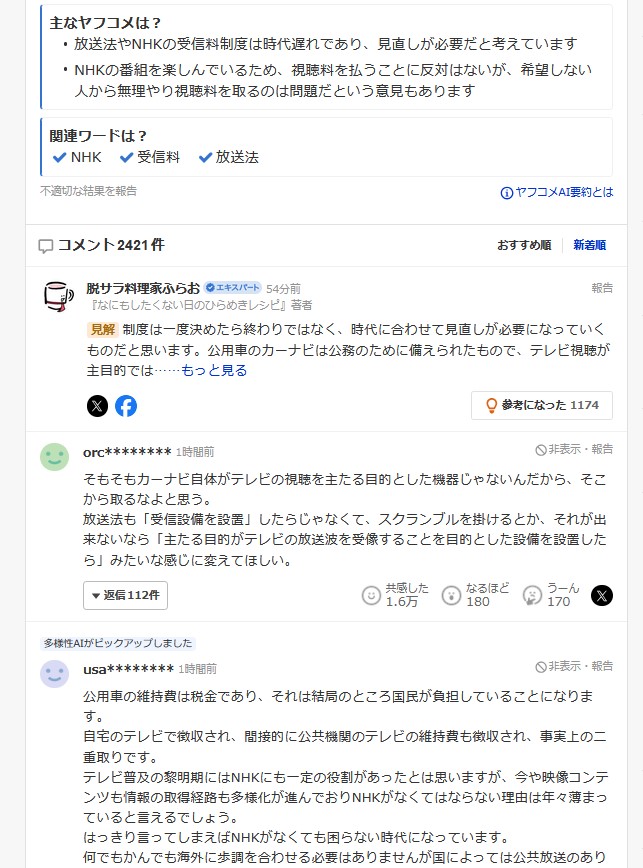Click the usa******** purple avatar

(55, 674)
